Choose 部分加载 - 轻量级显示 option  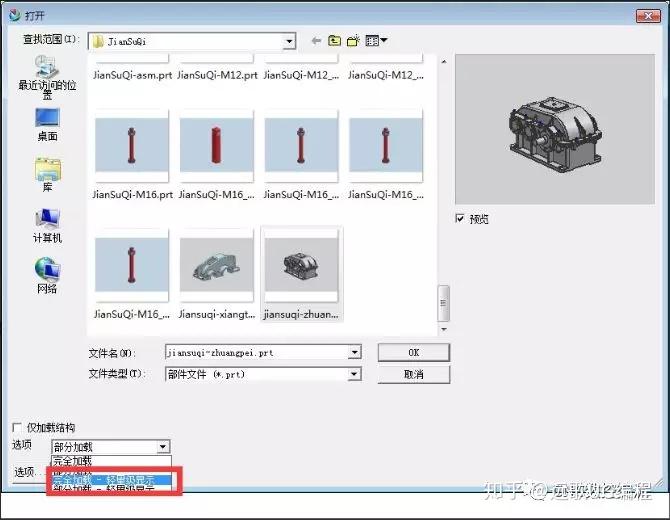click(x=112, y=488)
